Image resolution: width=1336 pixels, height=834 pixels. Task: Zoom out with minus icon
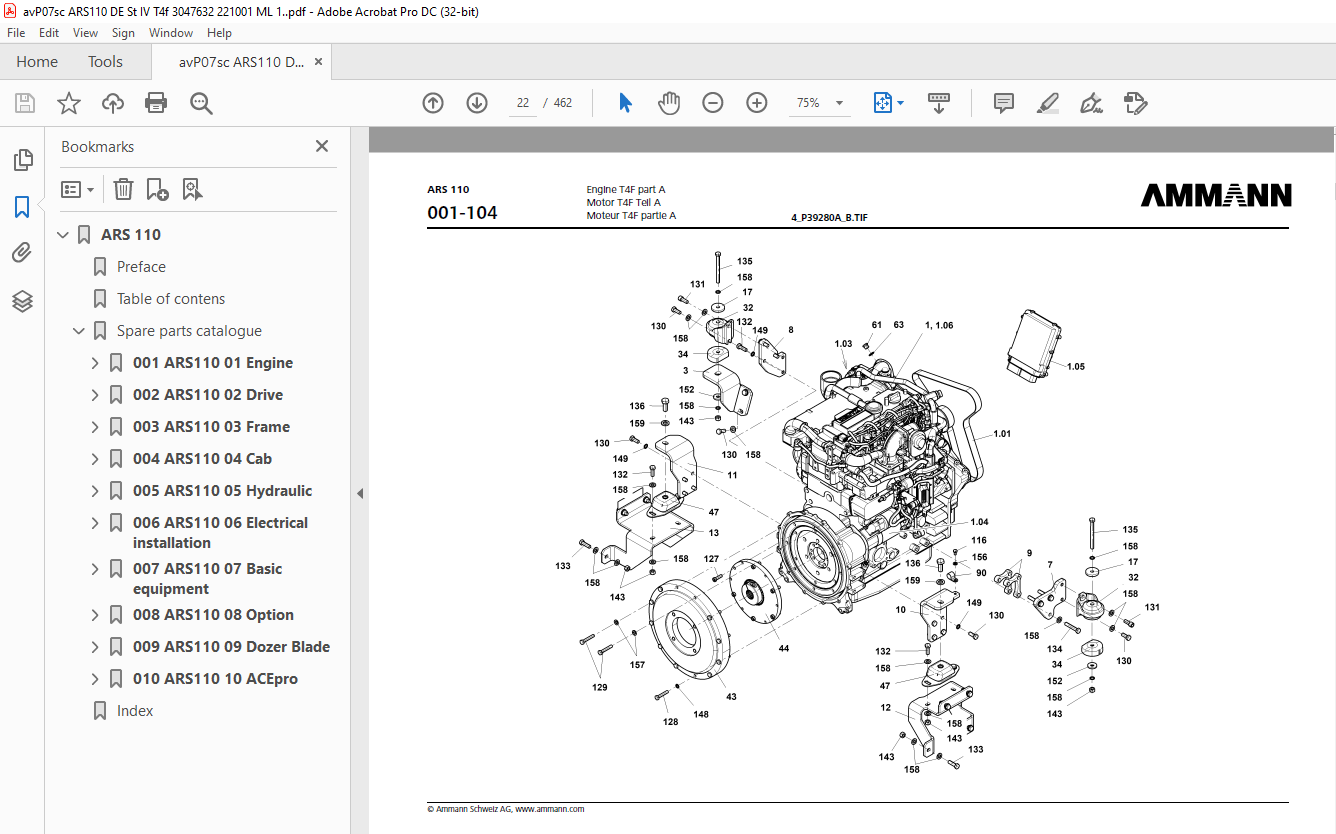pos(713,103)
